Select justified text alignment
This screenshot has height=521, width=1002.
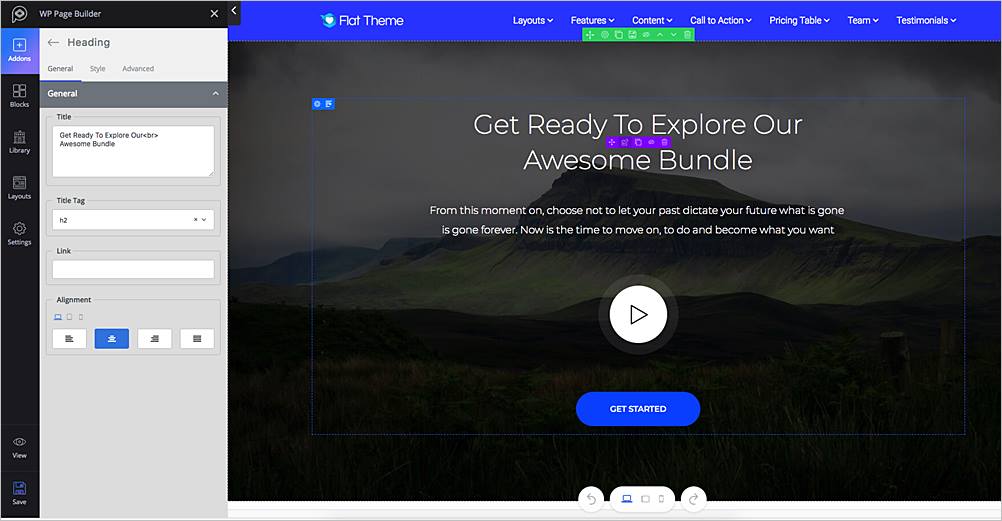197,339
